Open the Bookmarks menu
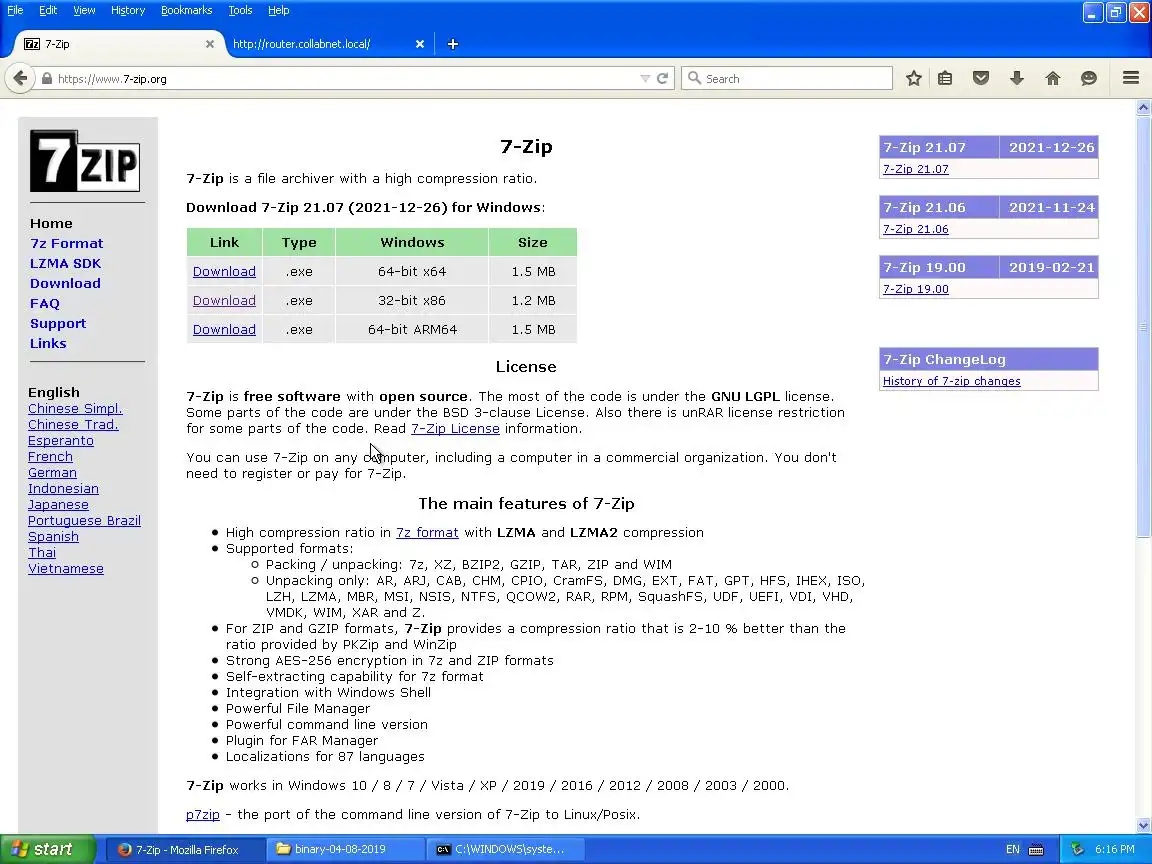Screen dimensions: 1152x864 [187, 10]
